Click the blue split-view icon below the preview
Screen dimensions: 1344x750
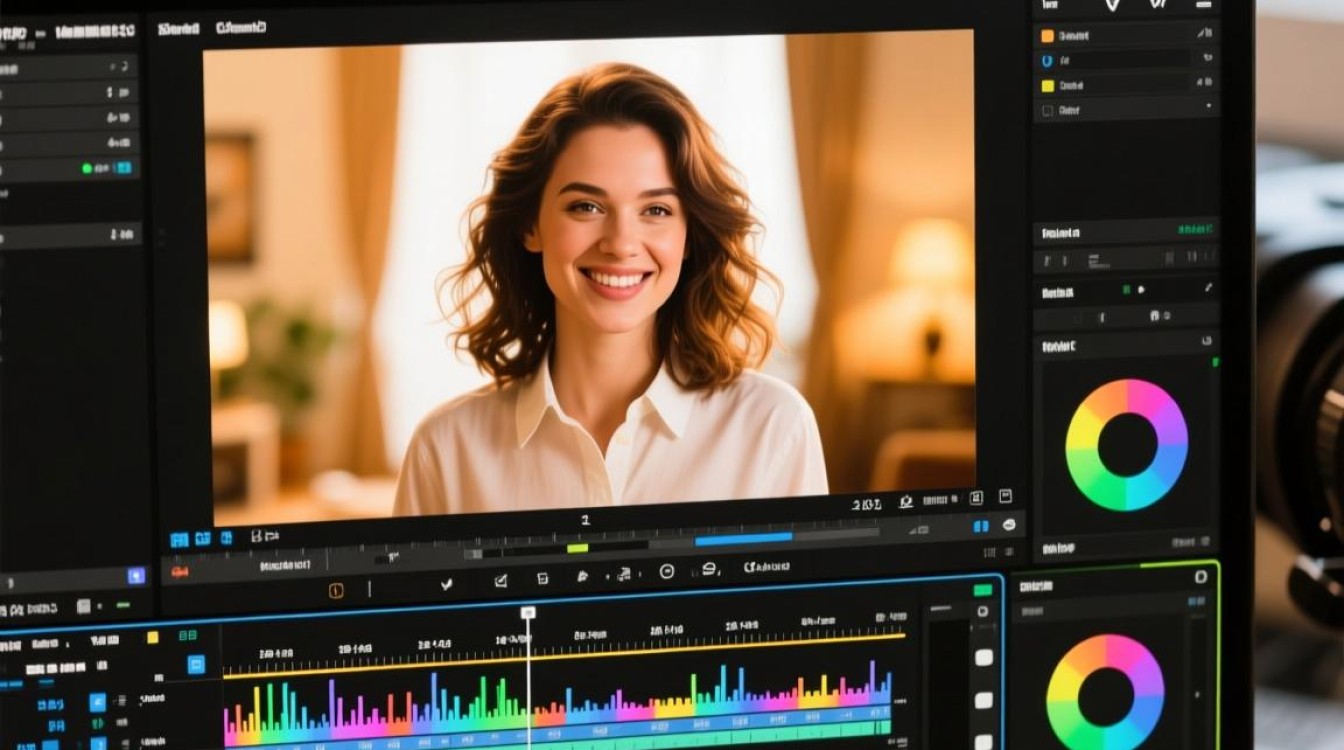[x=981, y=526]
